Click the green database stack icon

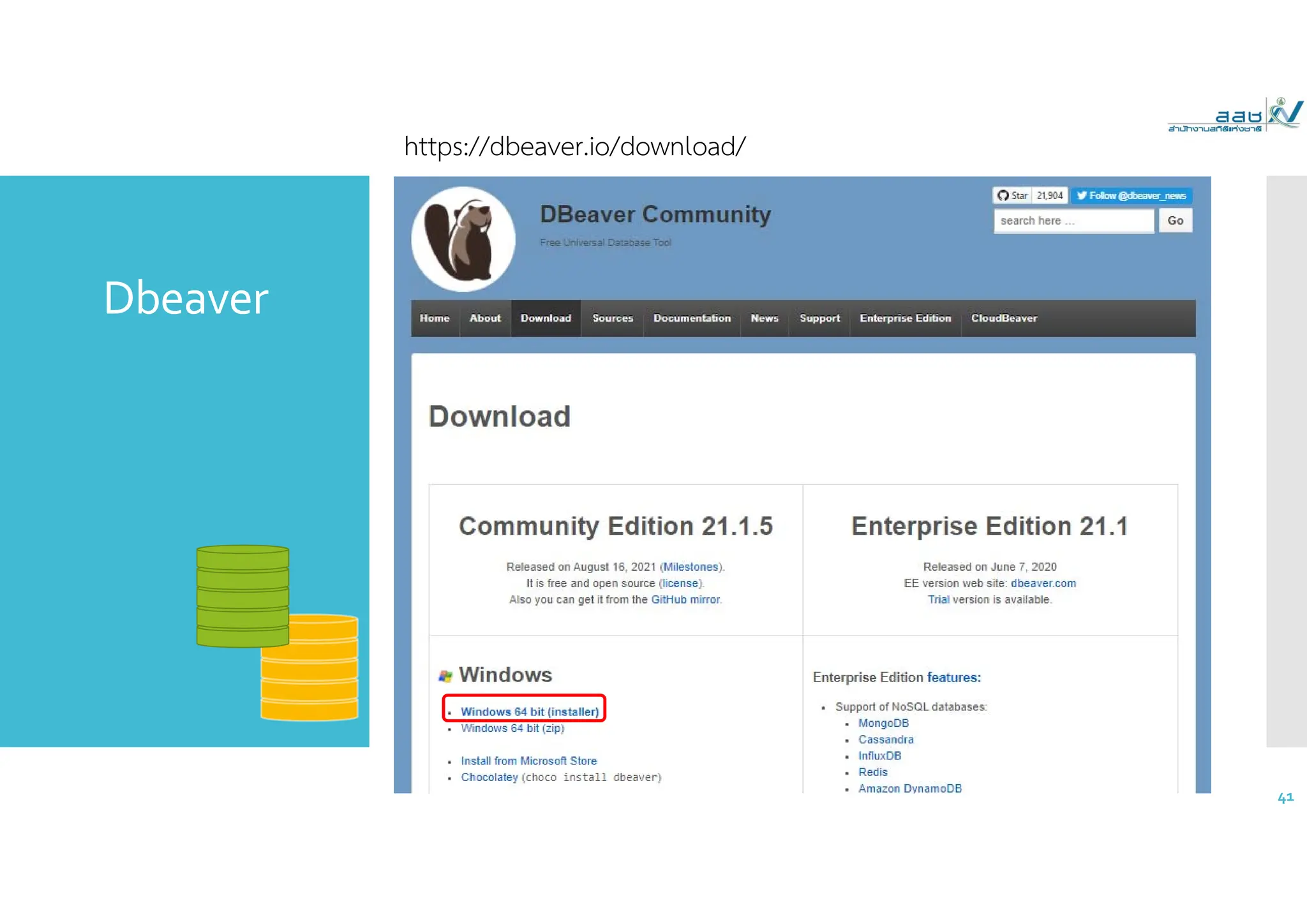point(243,596)
